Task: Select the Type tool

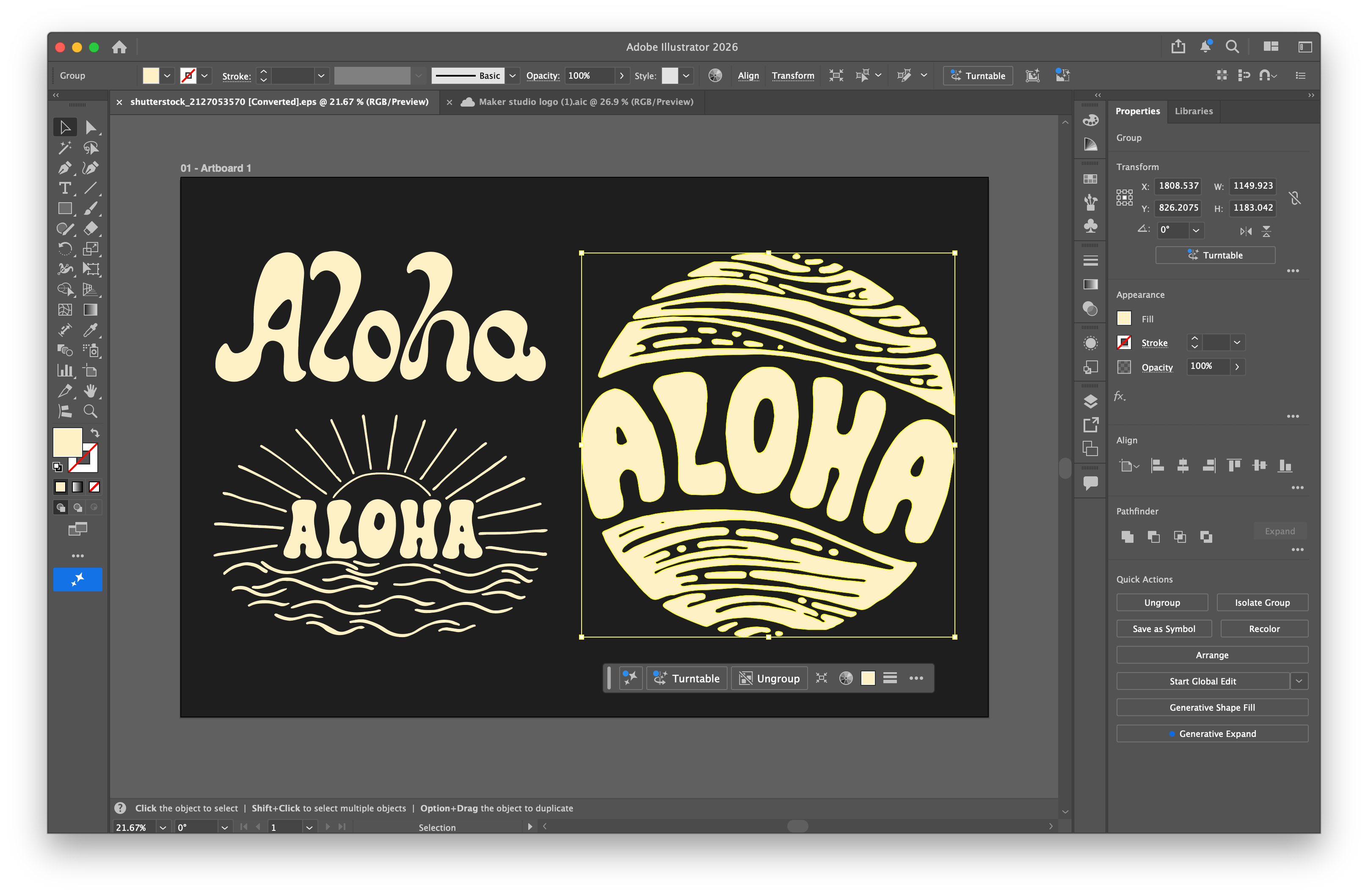Action: pos(65,188)
